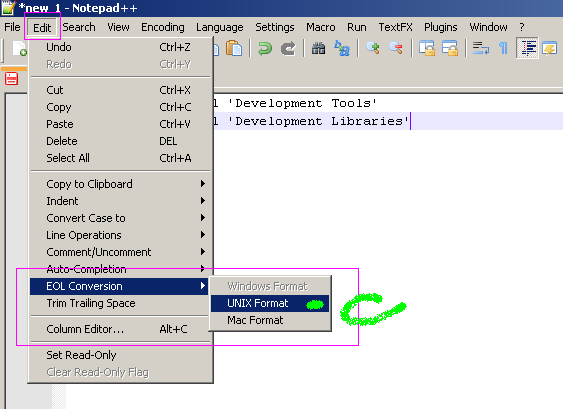Image resolution: width=563 pixels, height=409 pixels.
Task: Click the Zoom Out magnifier icon
Action: (396, 48)
